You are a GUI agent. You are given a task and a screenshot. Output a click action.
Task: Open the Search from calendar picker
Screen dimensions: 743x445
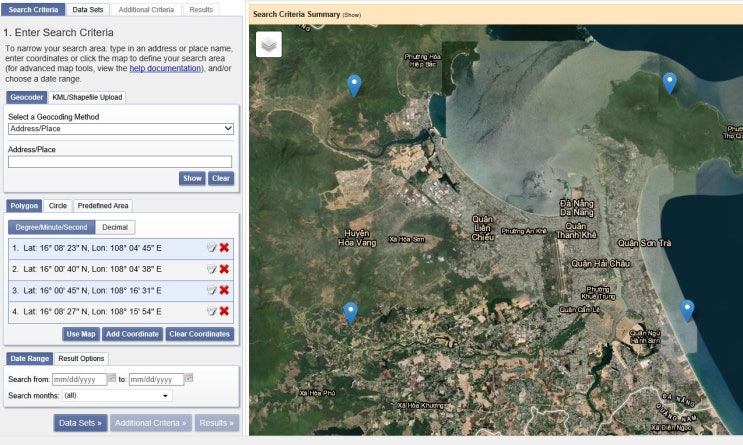[112, 379]
